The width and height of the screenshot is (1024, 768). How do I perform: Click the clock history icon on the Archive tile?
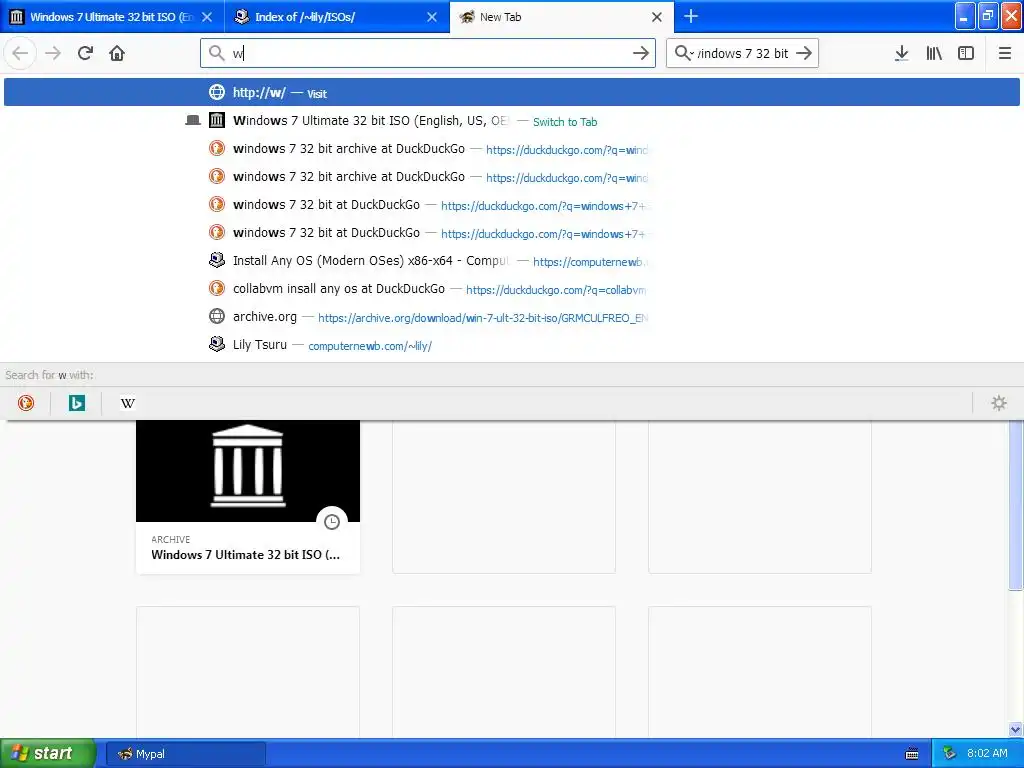pyautogui.click(x=332, y=522)
